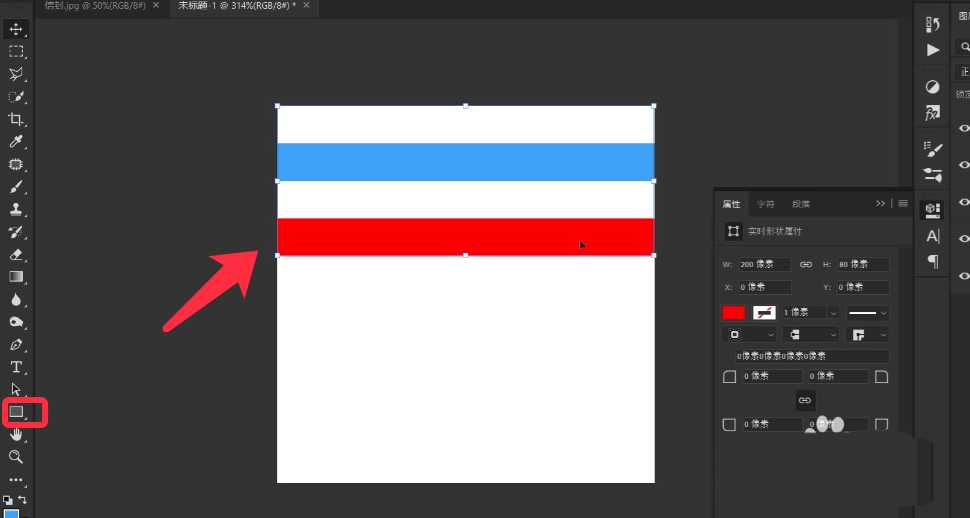Swap foreground and background colors
Image resolution: width=970 pixels, height=518 pixels.
point(22,499)
